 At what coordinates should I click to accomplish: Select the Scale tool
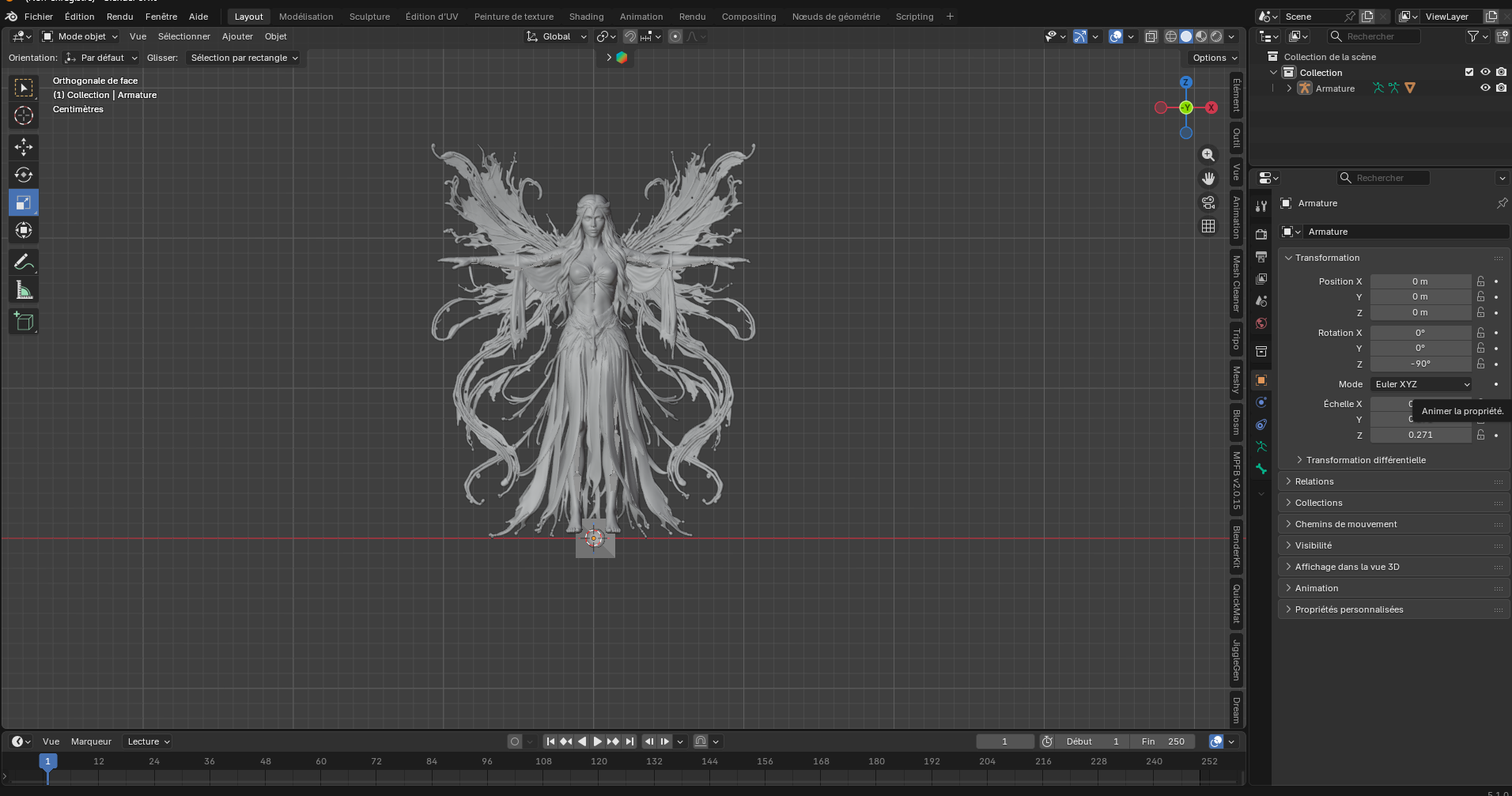pos(24,202)
